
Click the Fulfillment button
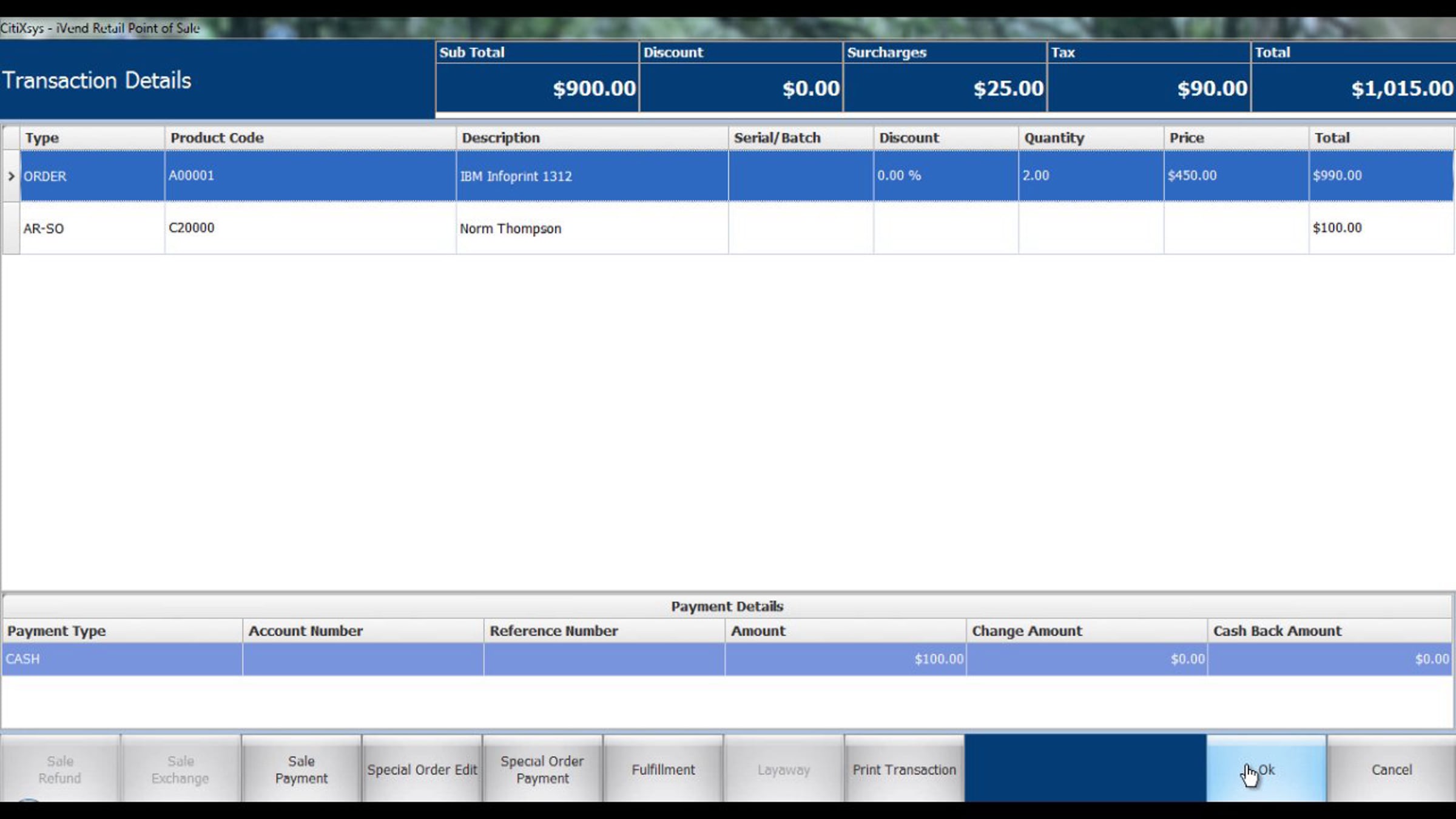[662, 769]
